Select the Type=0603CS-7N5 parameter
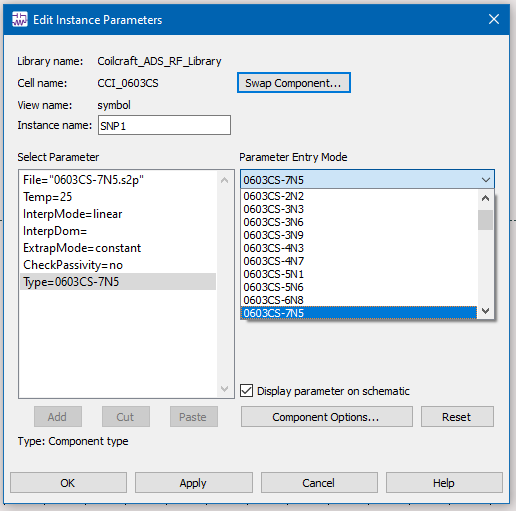This screenshot has width=516, height=511. tap(118, 282)
